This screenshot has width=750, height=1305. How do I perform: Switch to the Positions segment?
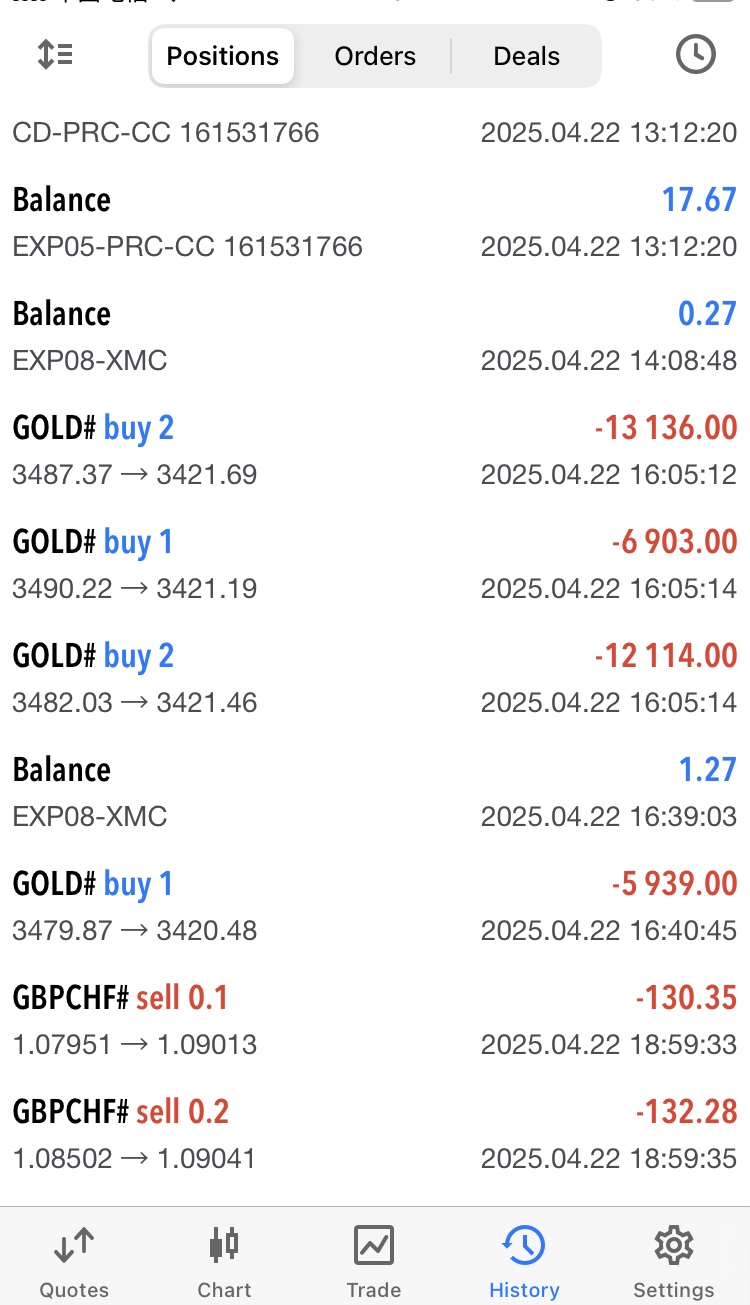coord(222,56)
